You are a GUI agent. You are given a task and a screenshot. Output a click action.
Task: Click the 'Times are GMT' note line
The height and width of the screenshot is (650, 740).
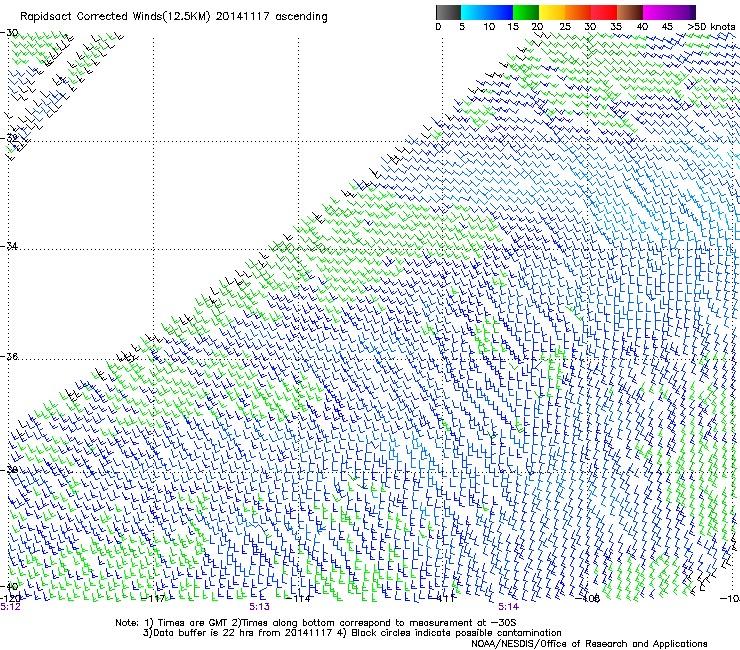click(x=316, y=623)
